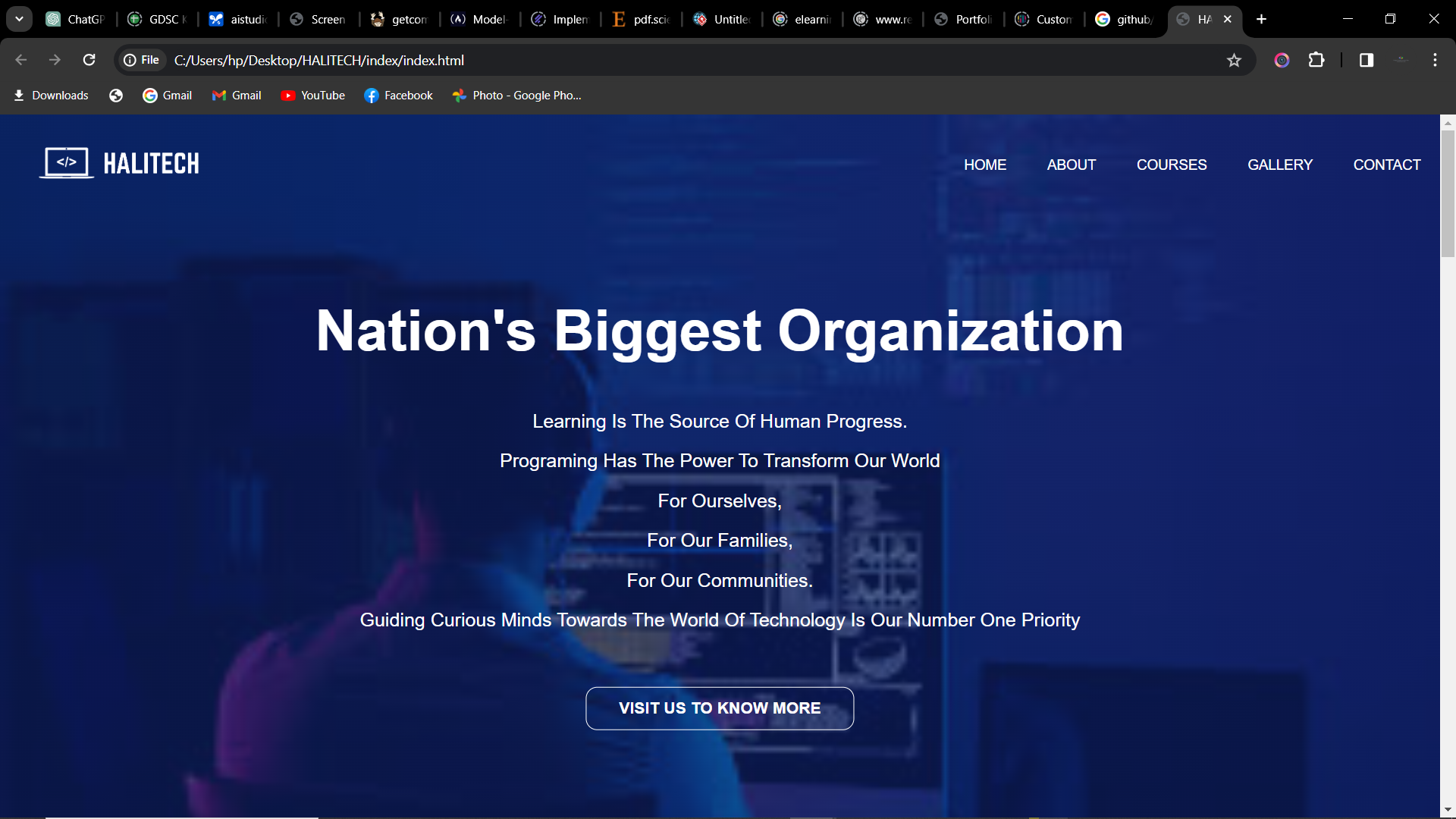Bookmark this page with star icon
Image resolution: width=1456 pixels, height=819 pixels.
[1234, 60]
